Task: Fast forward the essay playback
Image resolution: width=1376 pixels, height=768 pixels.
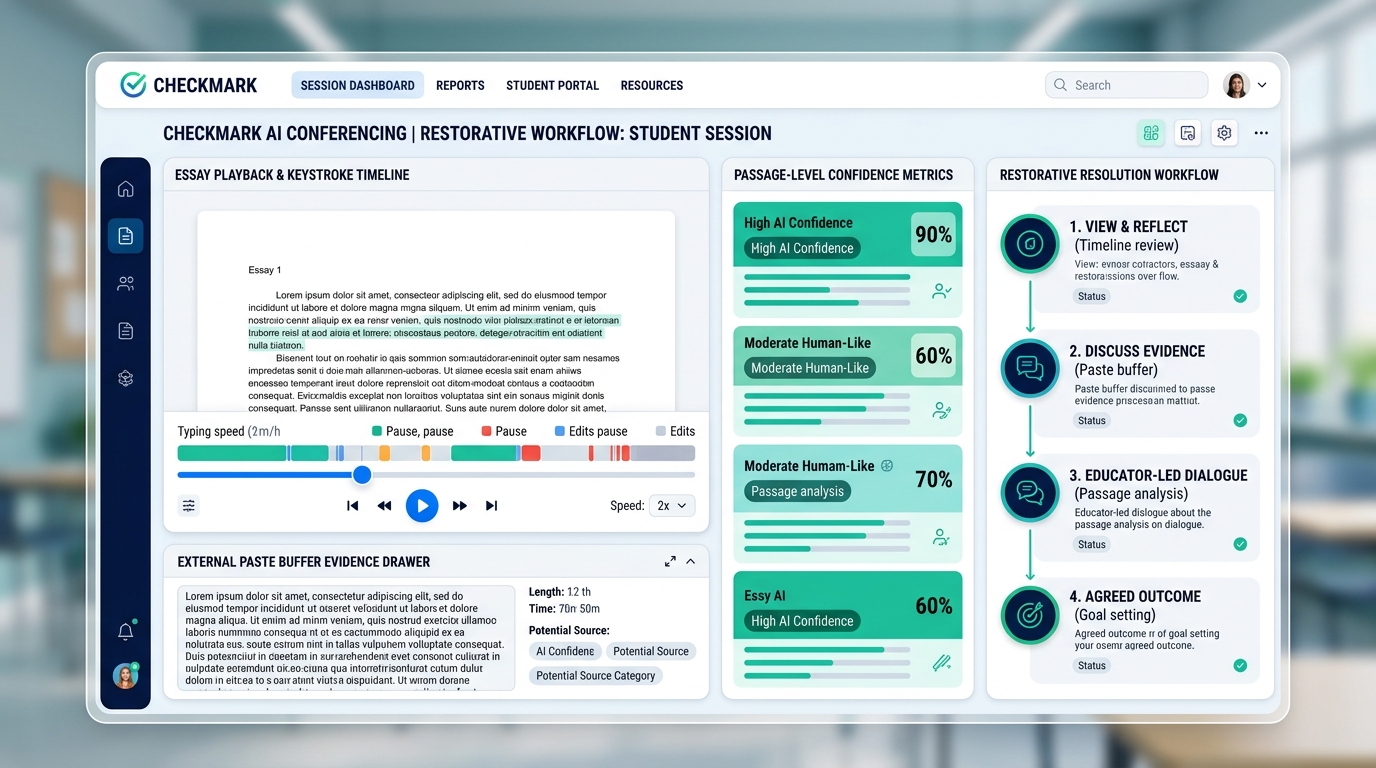Action: tap(460, 506)
